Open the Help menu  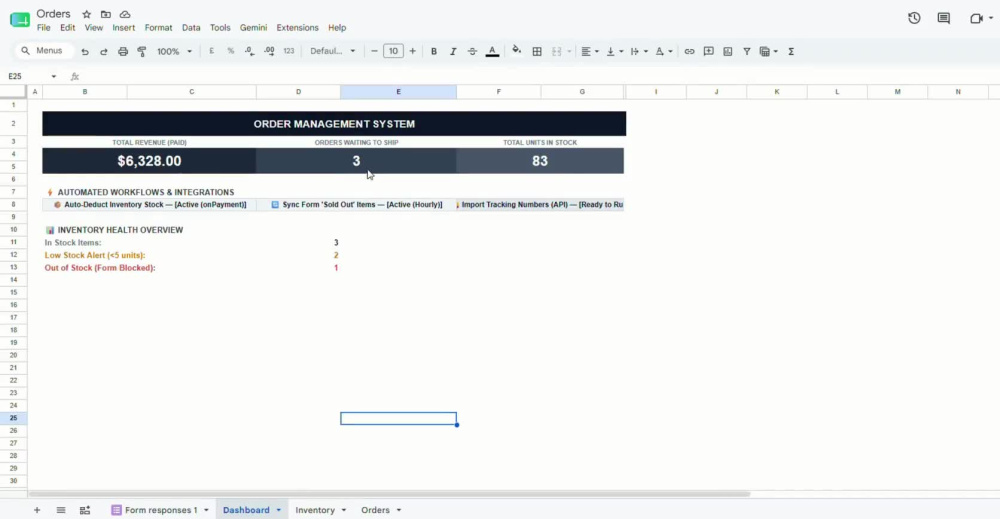click(337, 27)
